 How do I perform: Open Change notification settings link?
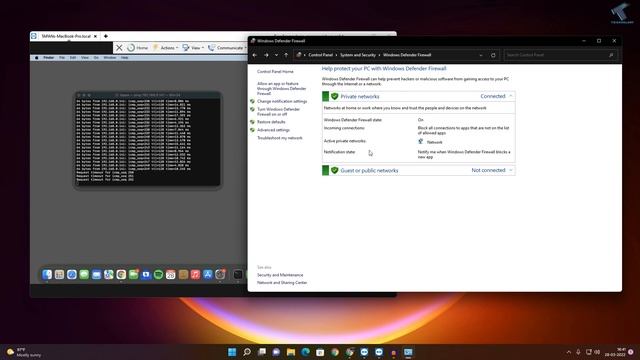click(x=282, y=101)
